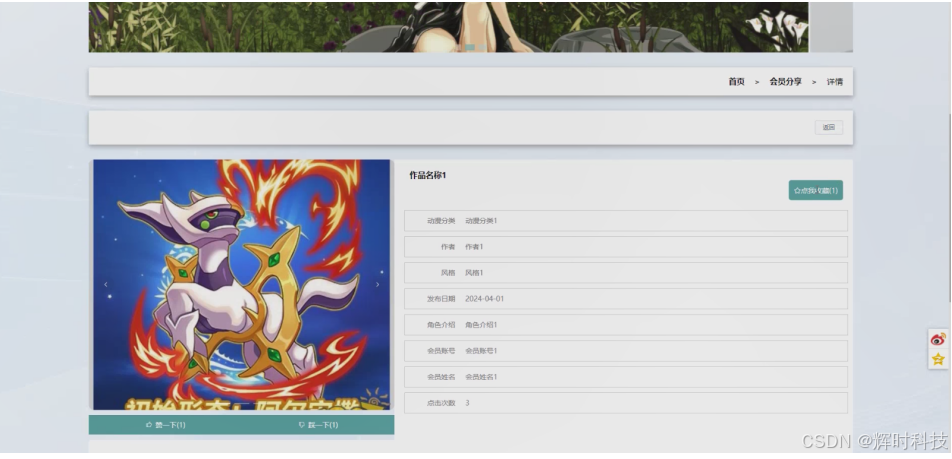Click the 点击次数 label
The image size is (952, 459).
click(x=441, y=403)
